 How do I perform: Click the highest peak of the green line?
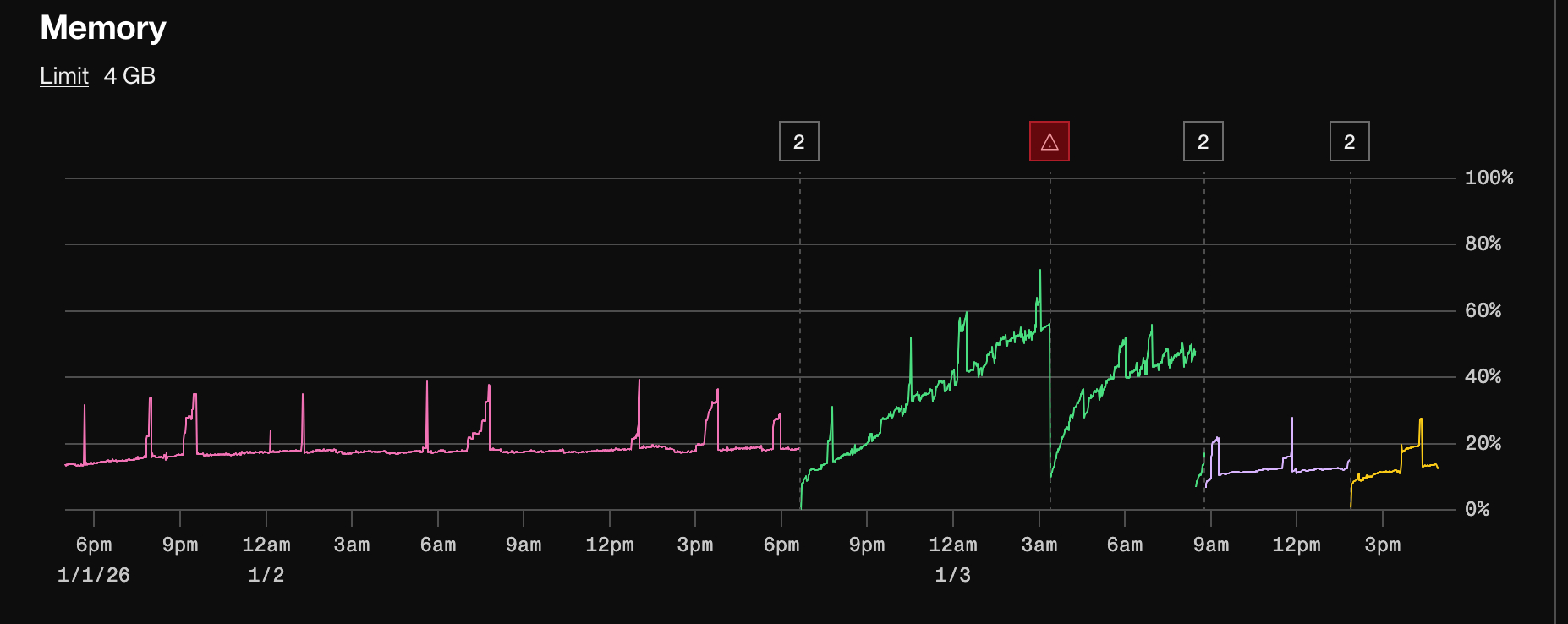click(x=1040, y=271)
